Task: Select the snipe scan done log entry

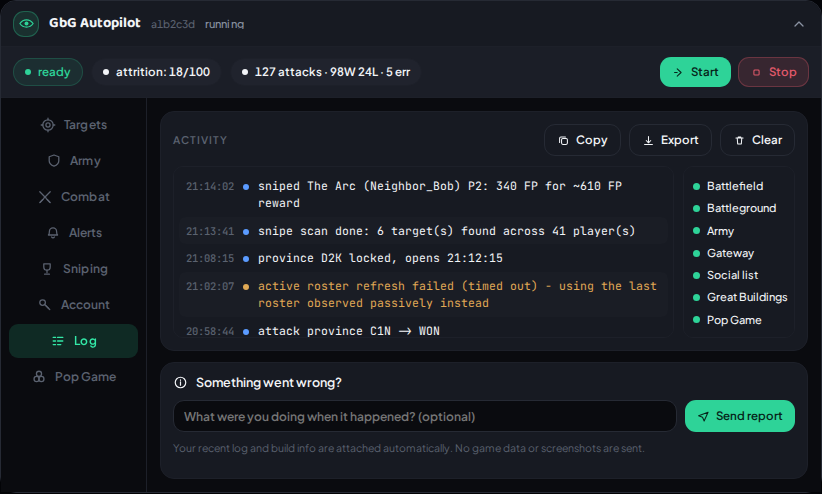Action: 423,231
